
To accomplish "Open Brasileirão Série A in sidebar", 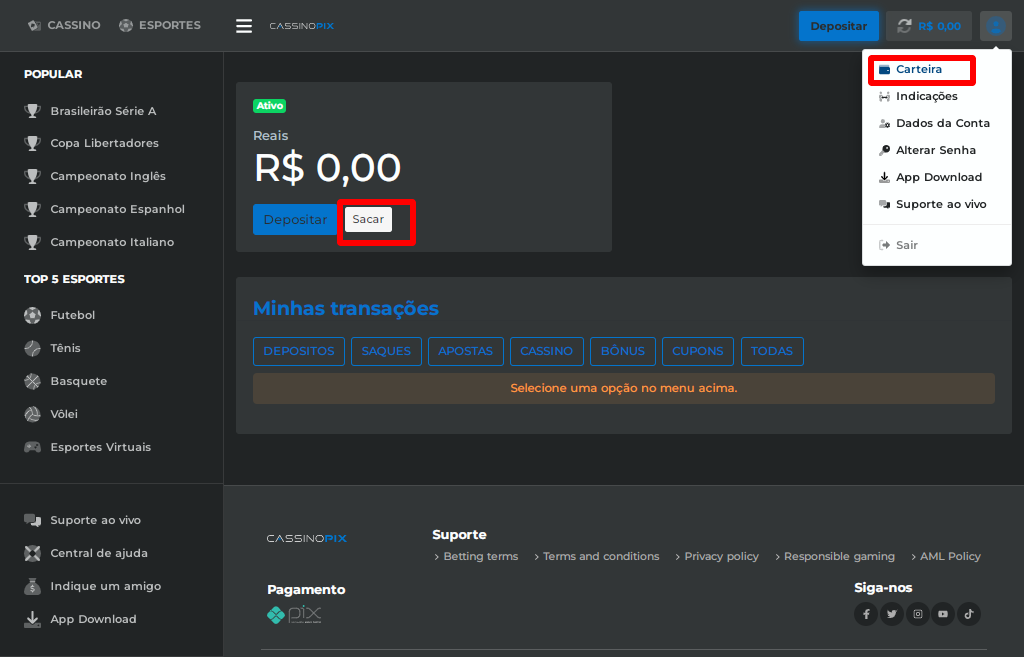I will click(x=103, y=111).
